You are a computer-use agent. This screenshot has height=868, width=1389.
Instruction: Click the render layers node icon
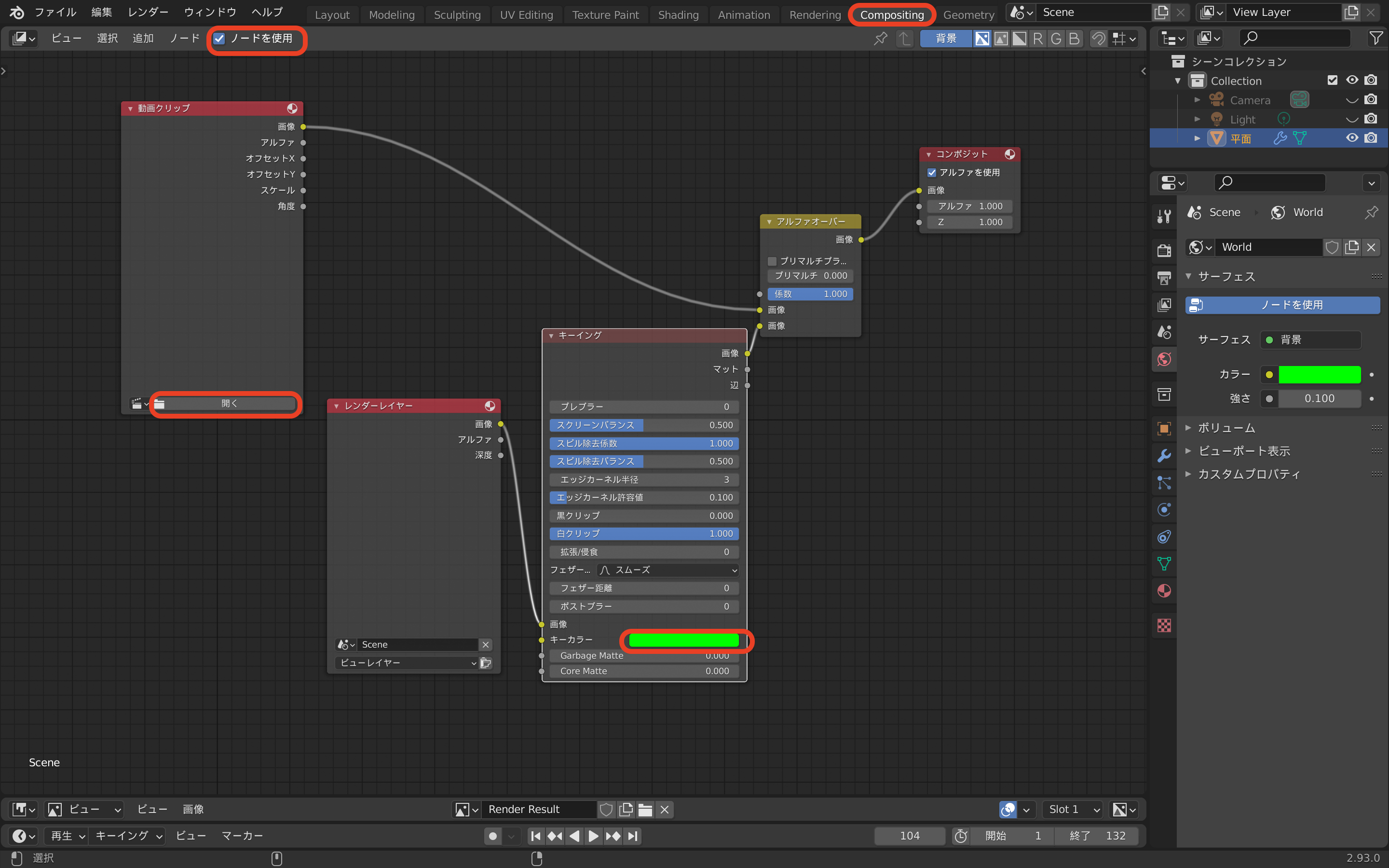(489, 406)
